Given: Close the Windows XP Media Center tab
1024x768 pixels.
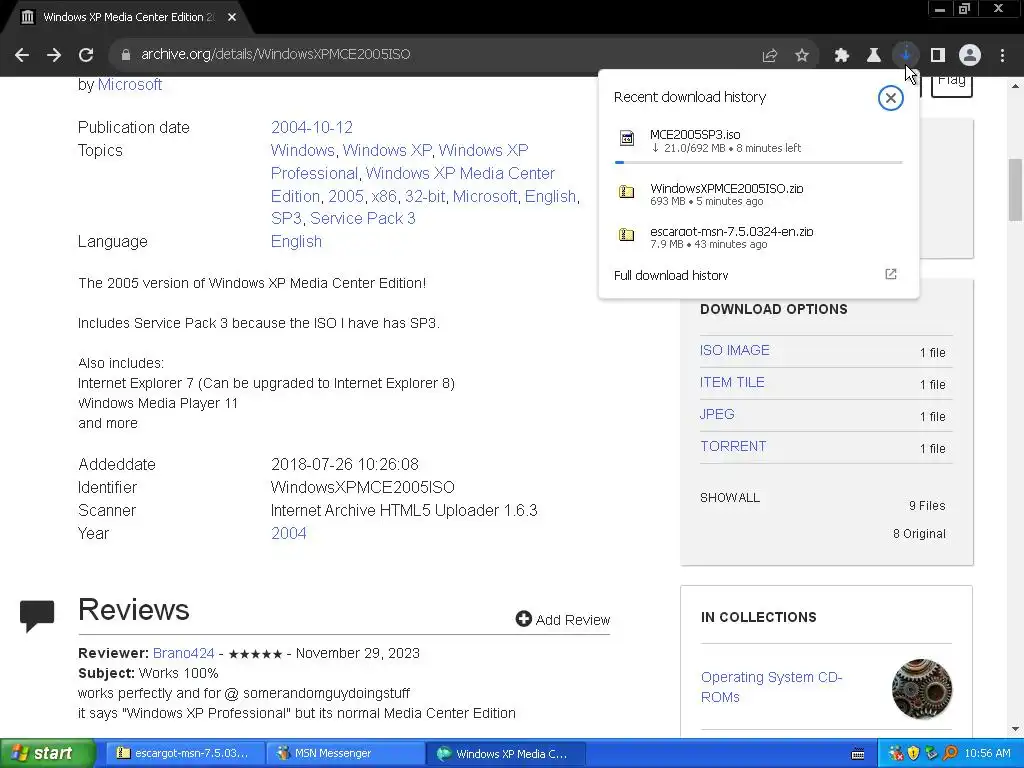Looking at the screenshot, I should click(x=232, y=17).
